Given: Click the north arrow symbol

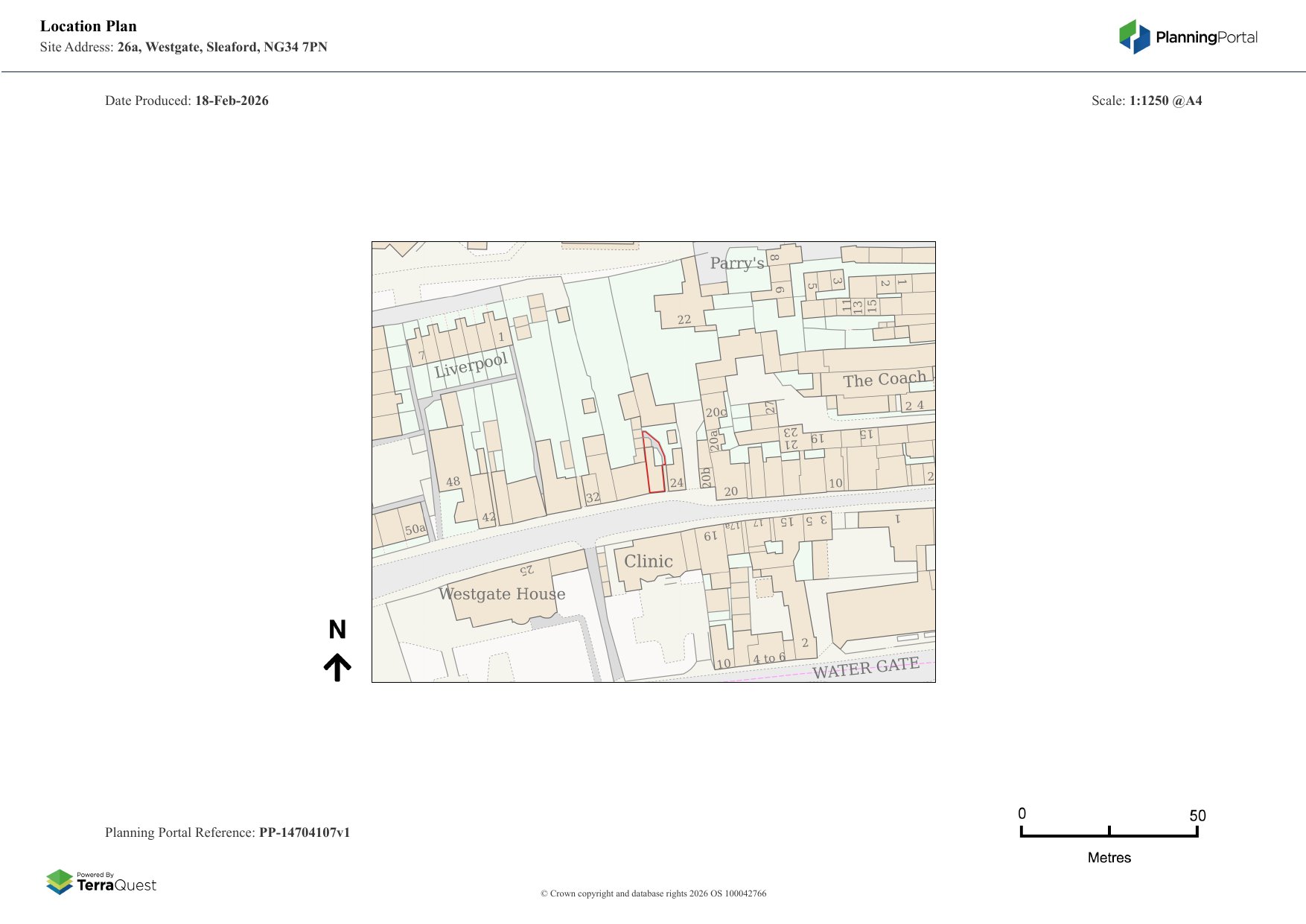Looking at the screenshot, I should tap(337, 667).
